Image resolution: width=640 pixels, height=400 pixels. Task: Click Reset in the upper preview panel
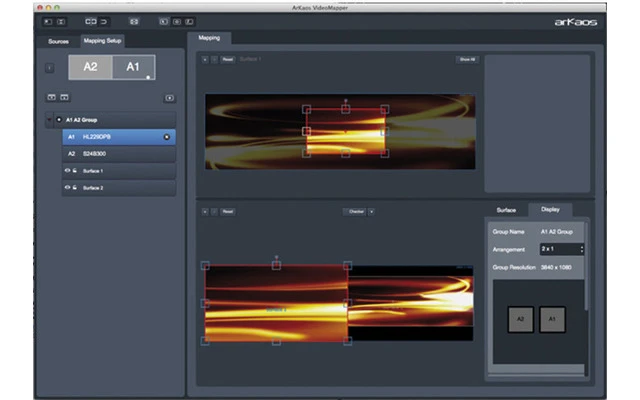coord(228,60)
